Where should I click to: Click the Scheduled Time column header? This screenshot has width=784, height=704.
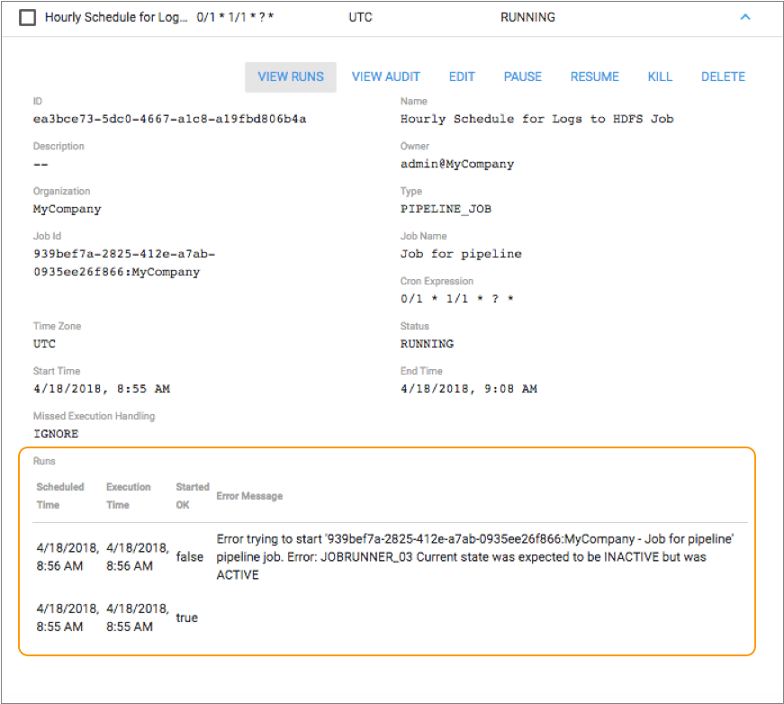point(60,496)
